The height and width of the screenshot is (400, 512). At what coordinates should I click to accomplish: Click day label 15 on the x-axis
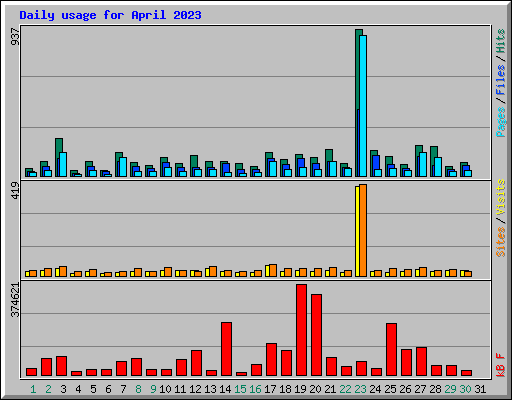(x=240, y=389)
